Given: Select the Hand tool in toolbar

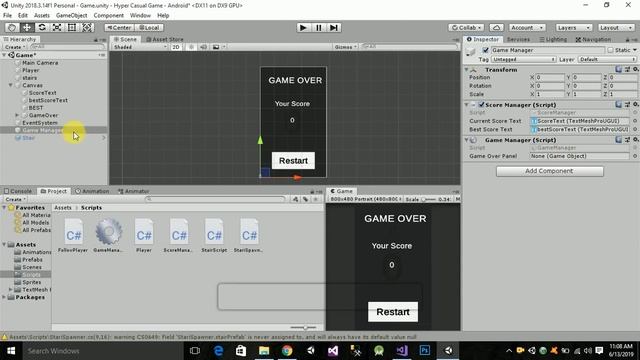Looking at the screenshot, I should click(x=12, y=27).
